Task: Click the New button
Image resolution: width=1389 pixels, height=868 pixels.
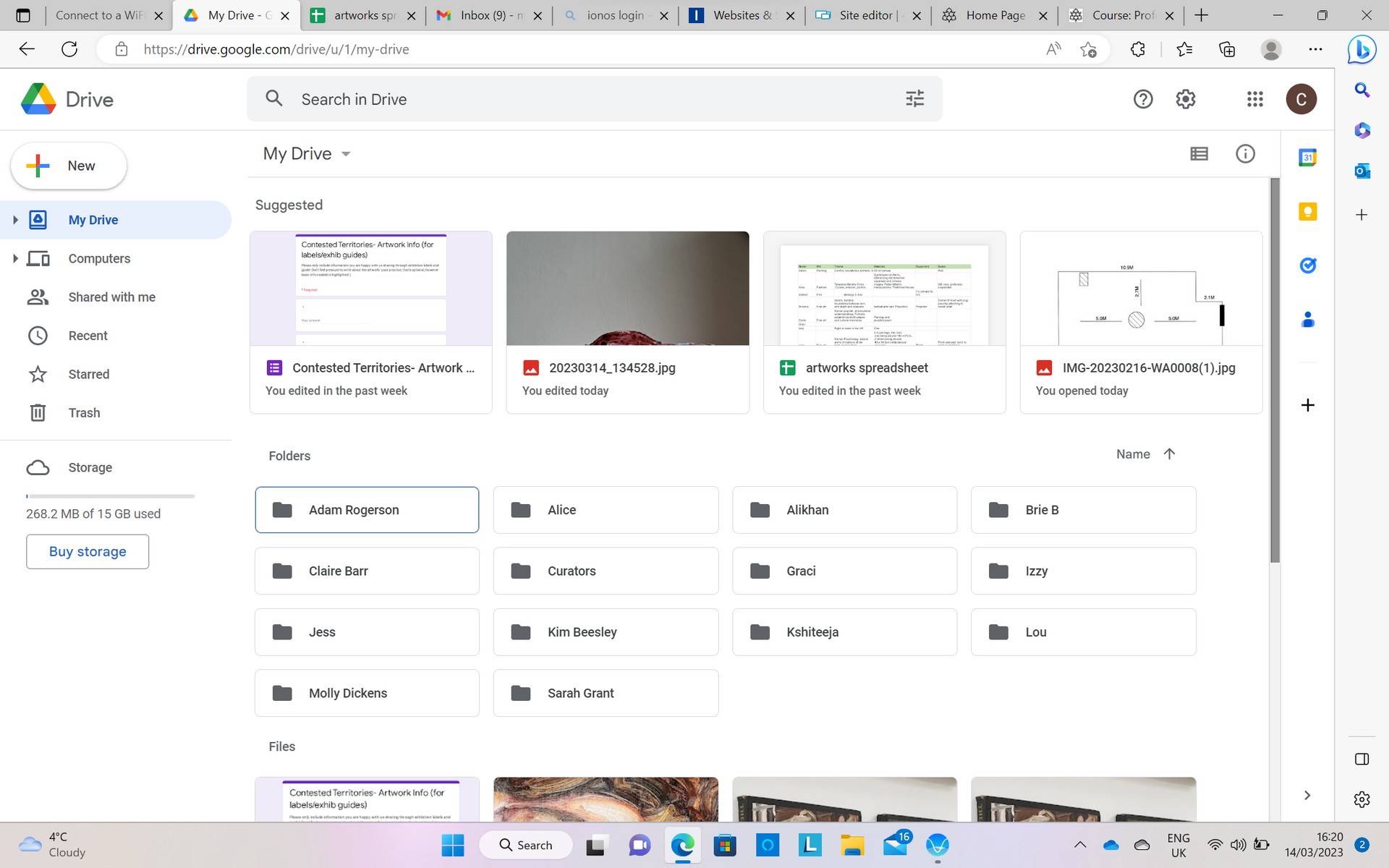Action: (69, 166)
